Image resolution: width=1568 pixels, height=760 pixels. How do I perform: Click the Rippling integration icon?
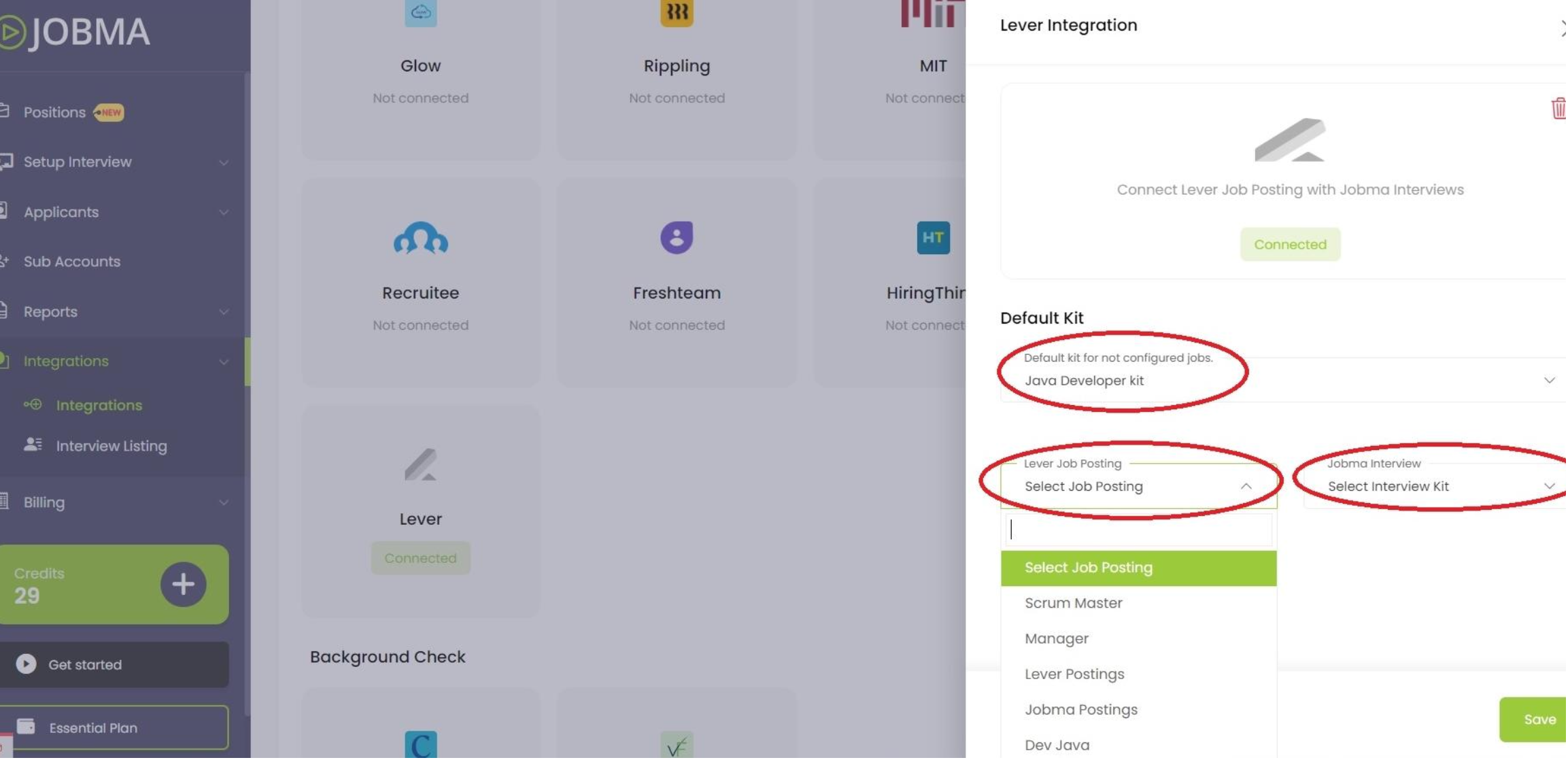(x=677, y=12)
